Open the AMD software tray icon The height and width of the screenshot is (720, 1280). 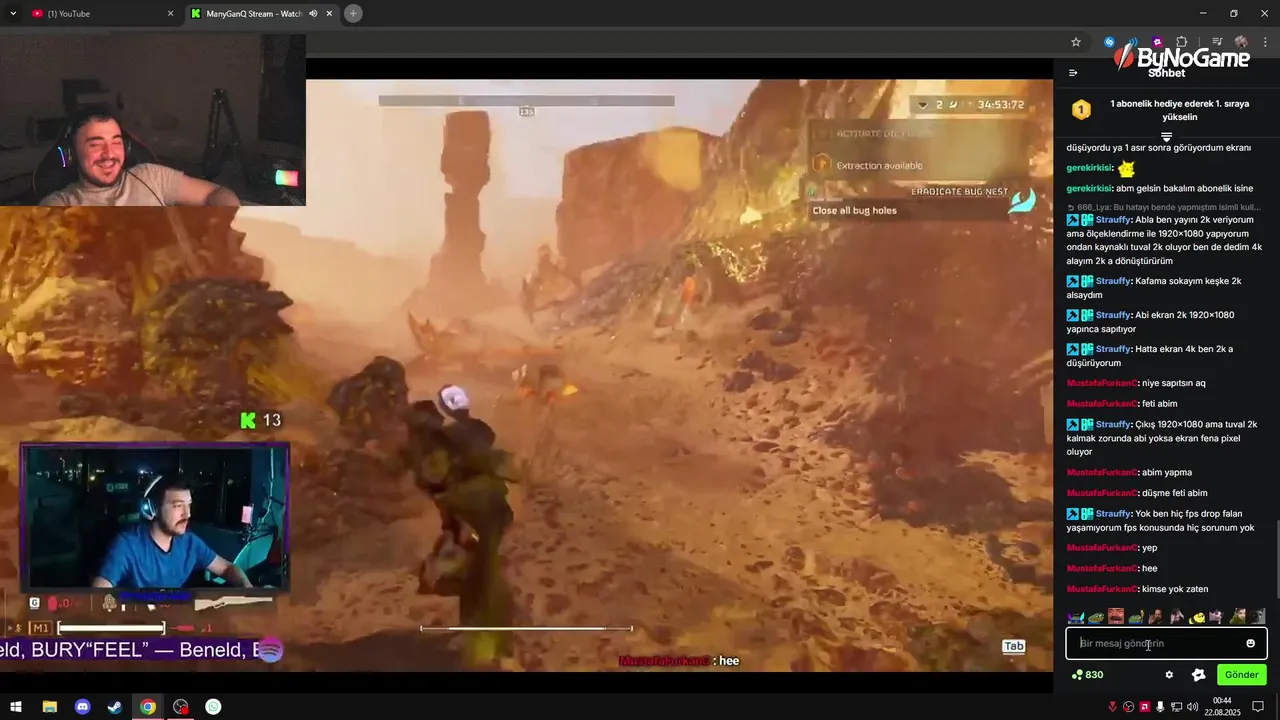(1145, 707)
